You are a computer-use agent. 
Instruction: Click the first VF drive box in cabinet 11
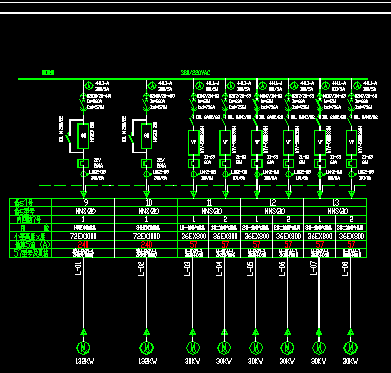tap(194, 143)
